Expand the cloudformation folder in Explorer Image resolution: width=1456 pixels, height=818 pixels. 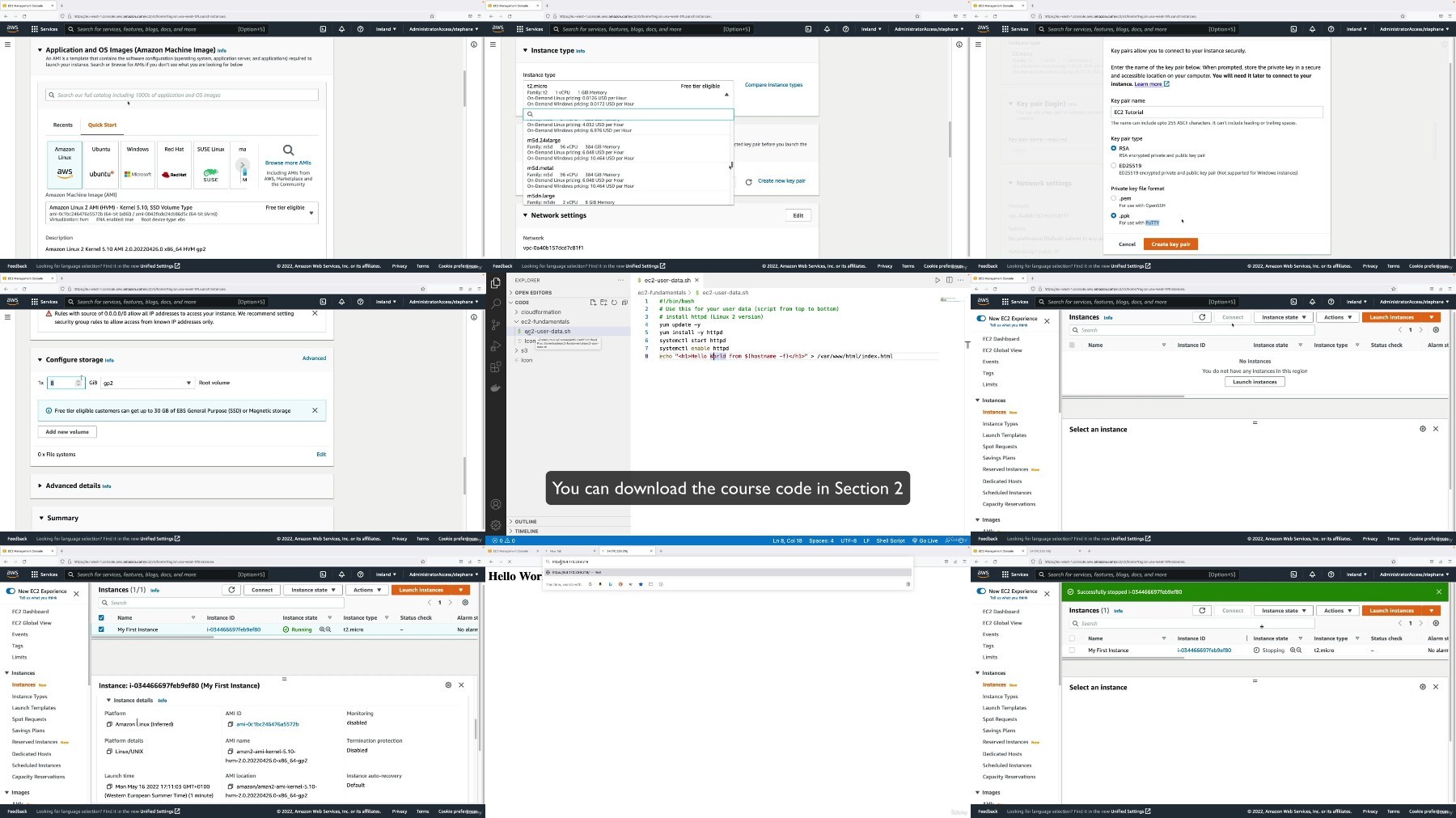(540, 312)
